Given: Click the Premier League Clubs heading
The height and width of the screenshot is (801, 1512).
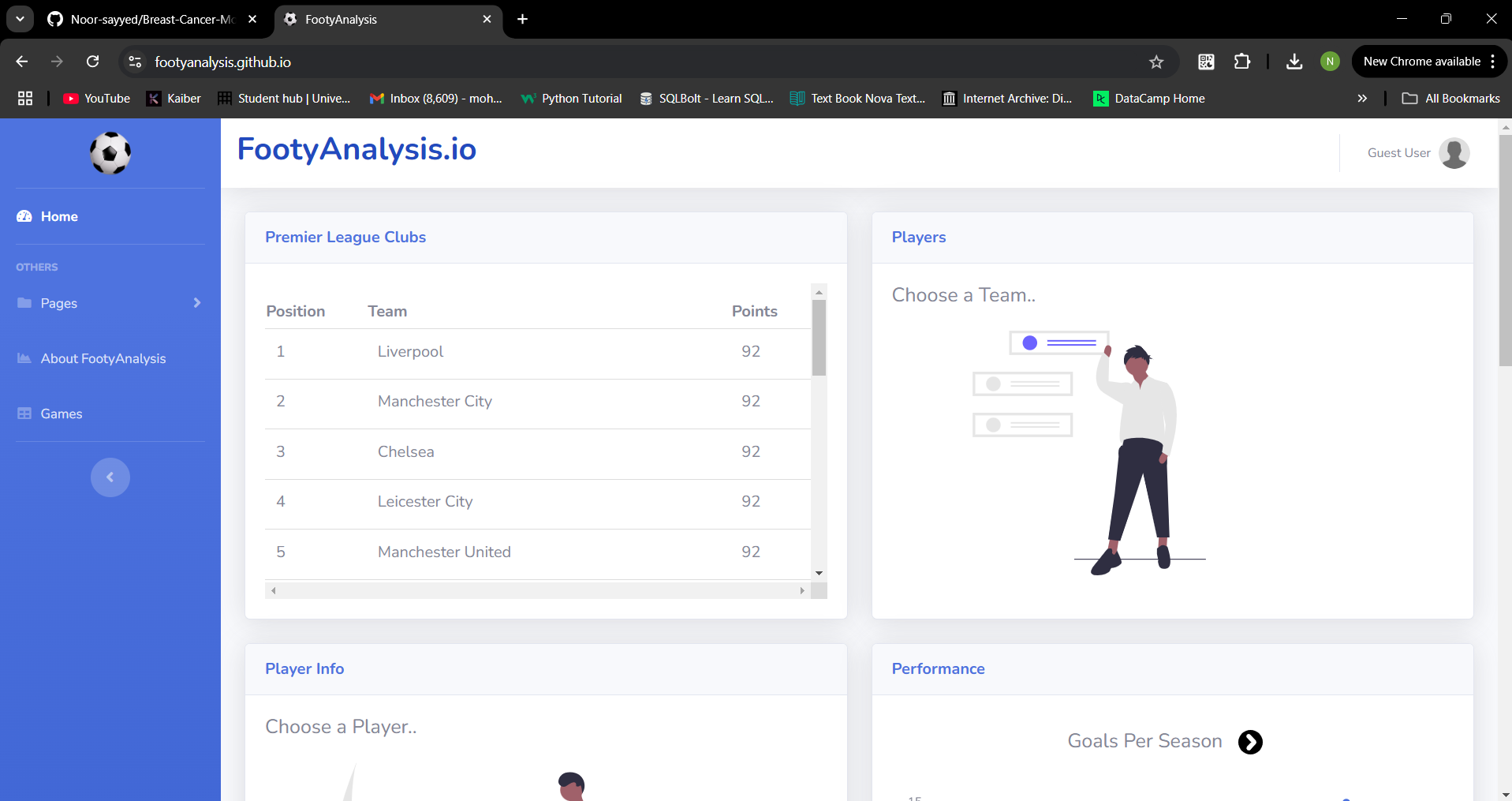Looking at the screenshot, I should coord(345,238).
